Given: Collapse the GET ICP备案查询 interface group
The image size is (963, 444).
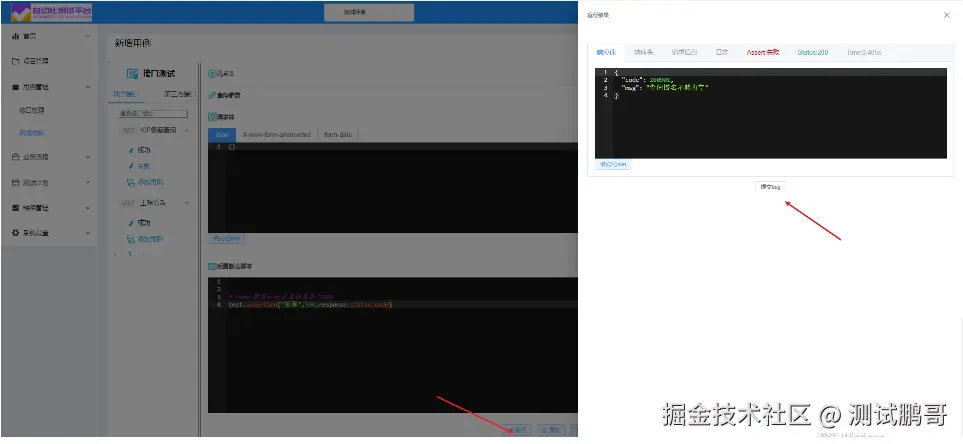Looking at the screenshot, I should [x=187, y=130].
